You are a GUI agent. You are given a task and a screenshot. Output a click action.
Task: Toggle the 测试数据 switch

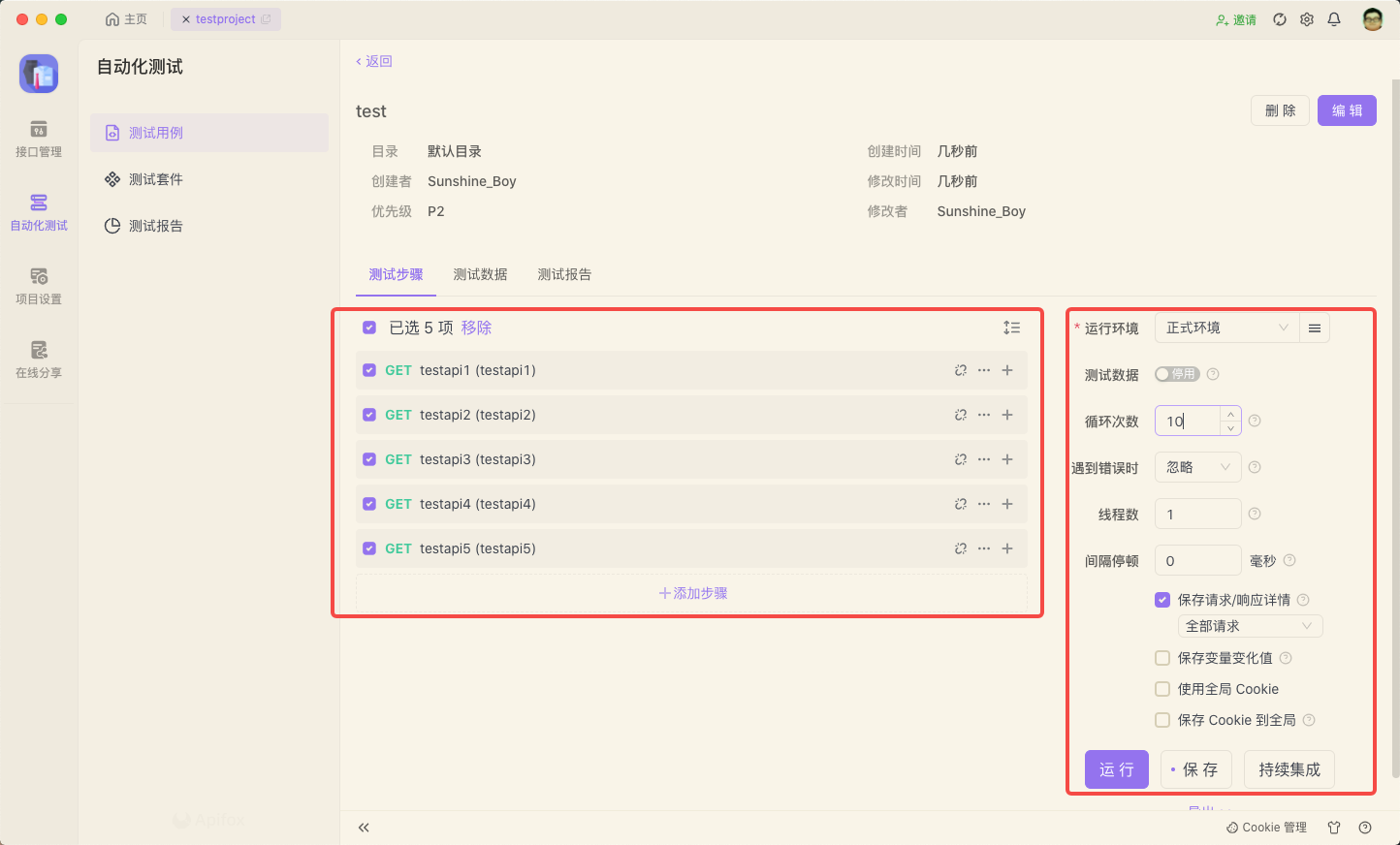tap(1176, 374)
